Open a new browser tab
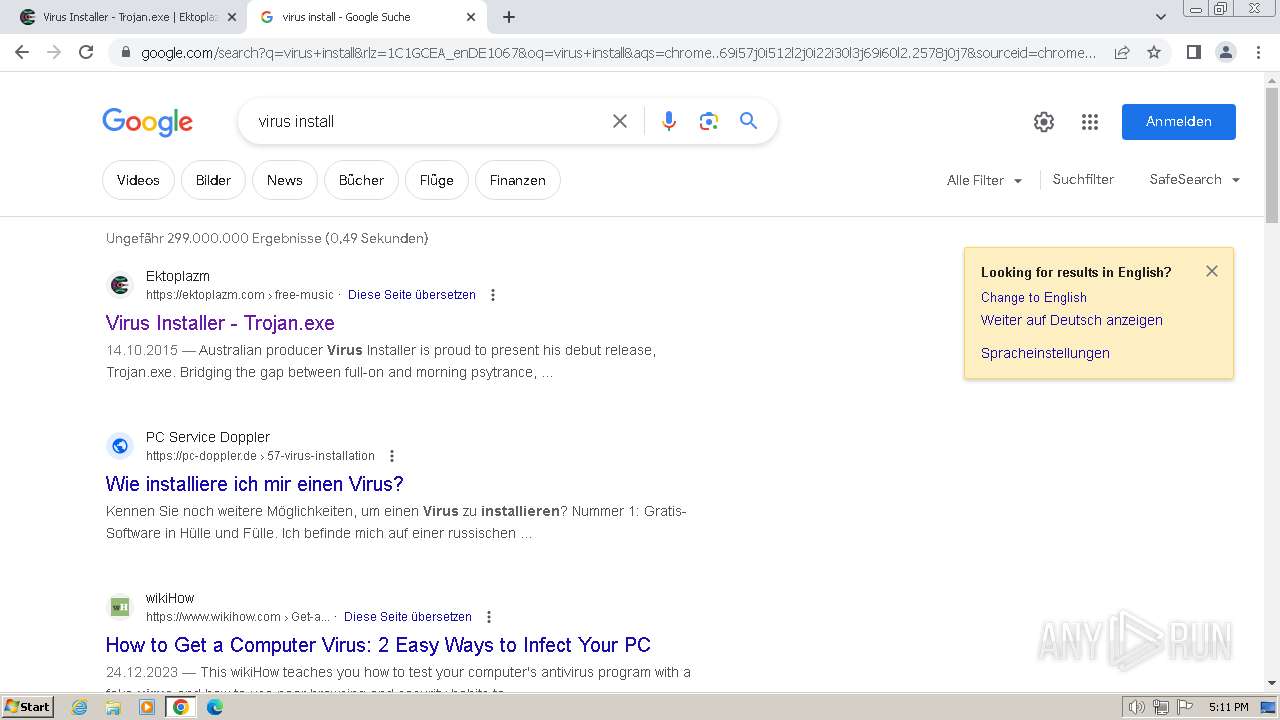 pyautogui.click(x=509, y=17)
